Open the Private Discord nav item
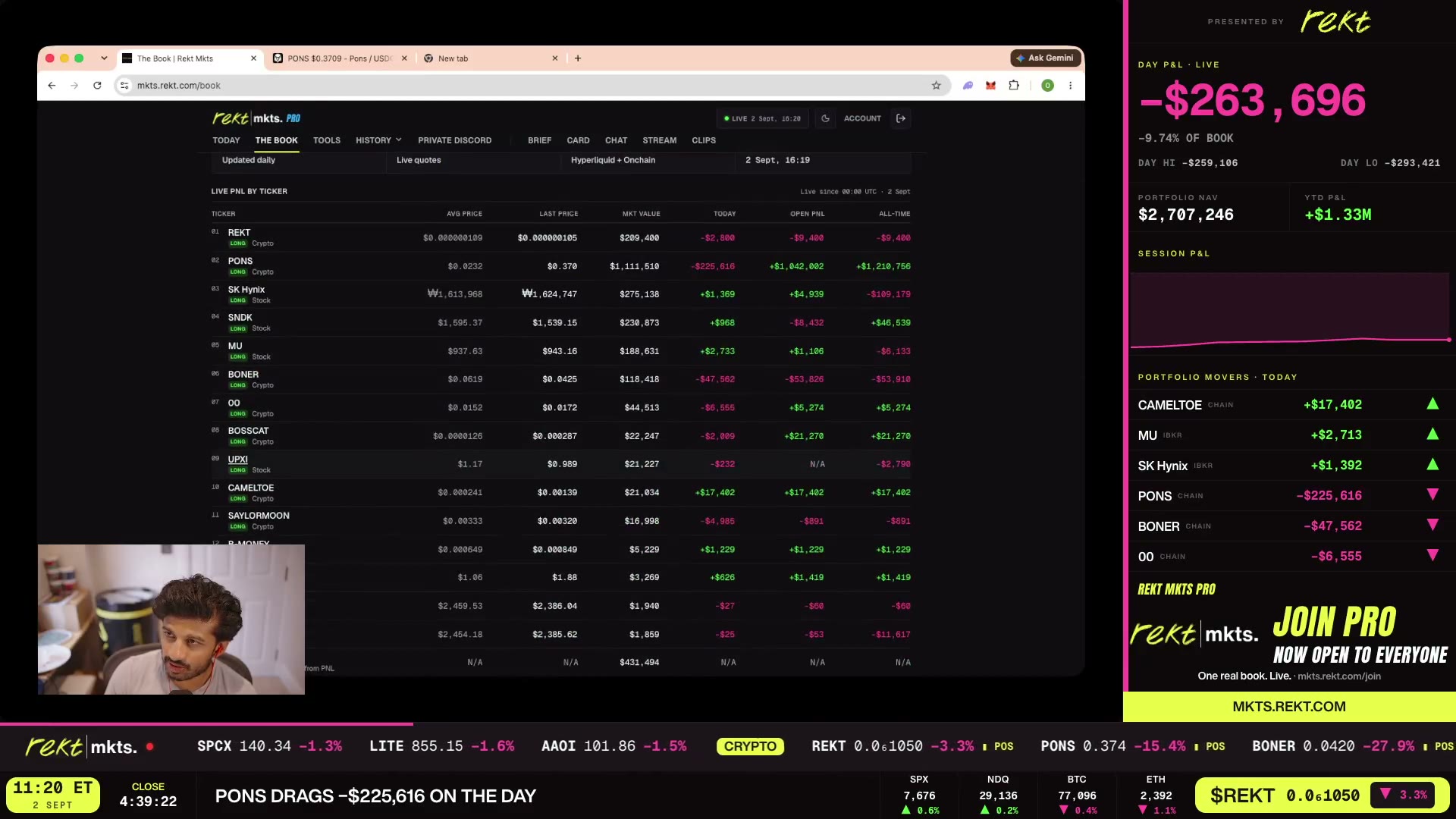Image resolution: width=1456 pixels, height=819 pixels. pyautogui.click(x=454, y=140)
